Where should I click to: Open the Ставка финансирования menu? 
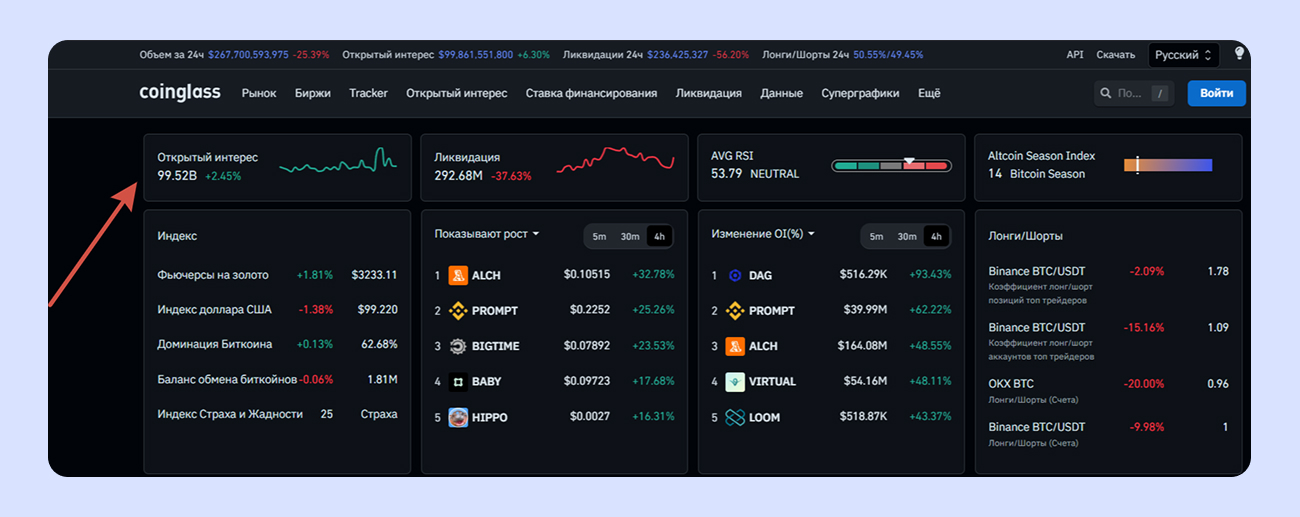[x=591, y=93]
